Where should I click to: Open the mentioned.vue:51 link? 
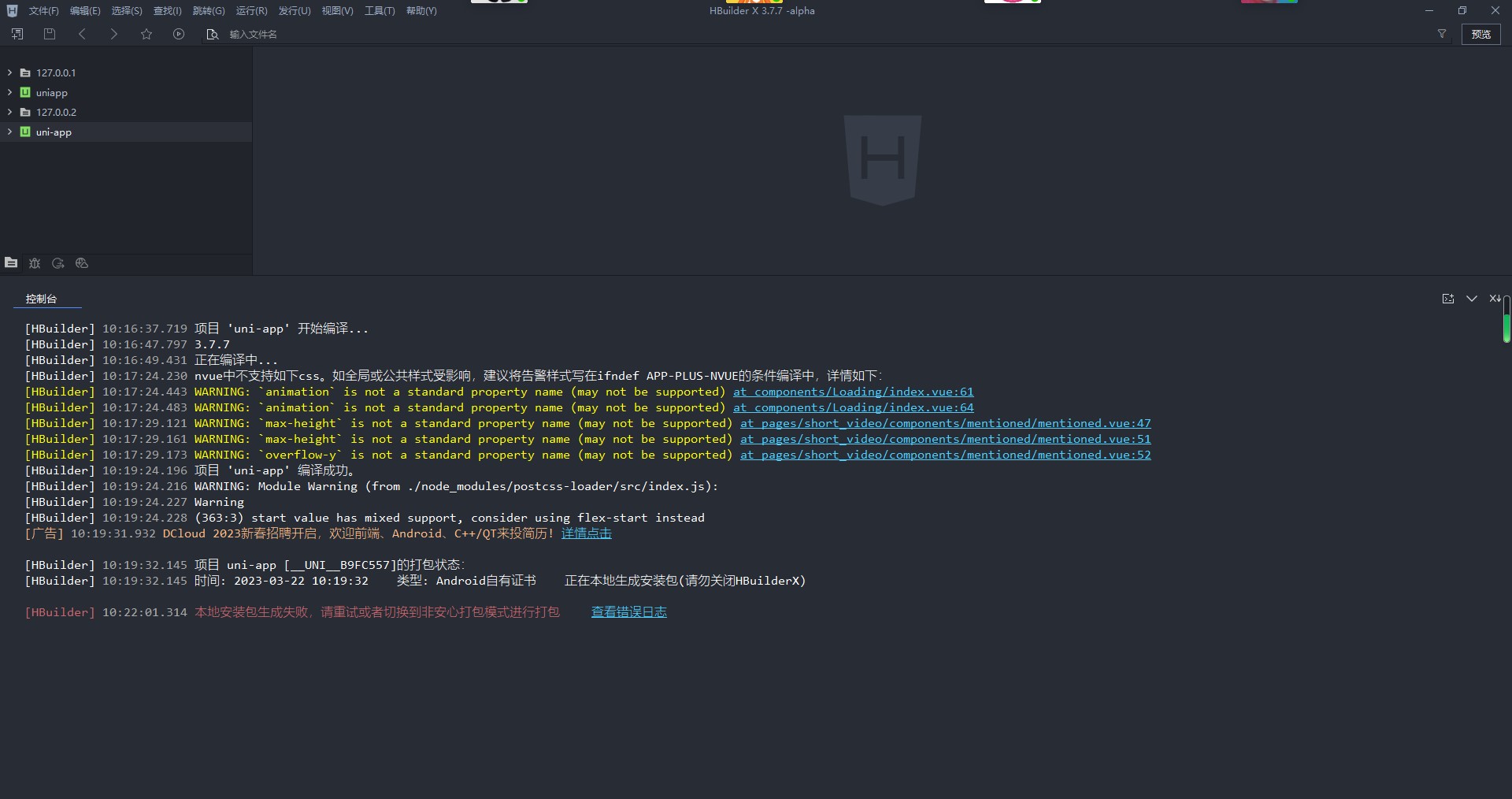coord(946,439)
